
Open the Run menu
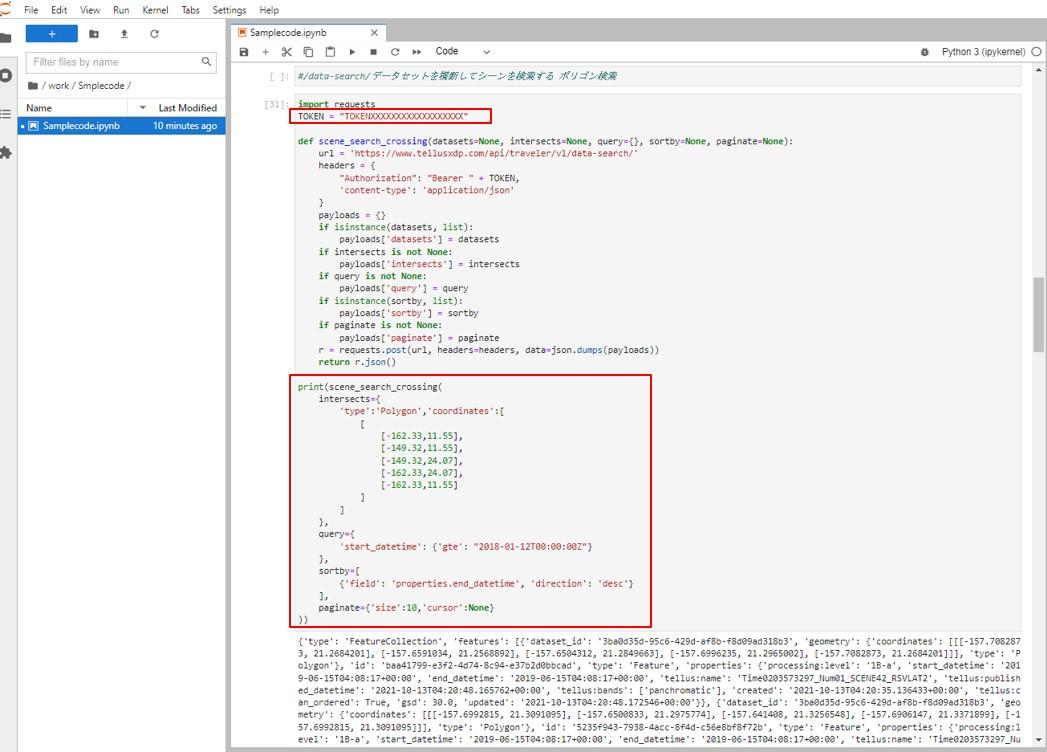(121, 10)
